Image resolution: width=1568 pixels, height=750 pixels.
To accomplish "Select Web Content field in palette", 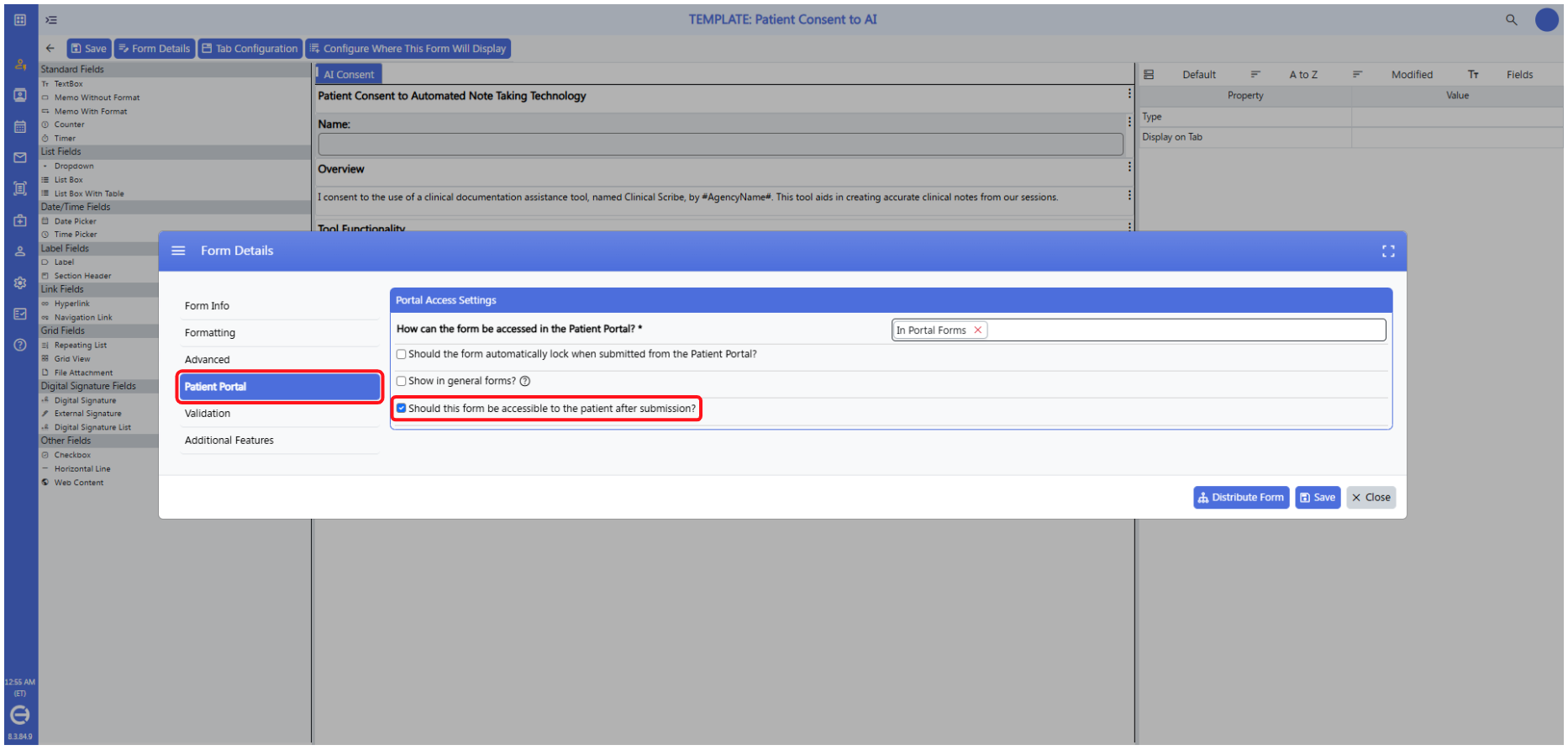I will coord(79,483).
